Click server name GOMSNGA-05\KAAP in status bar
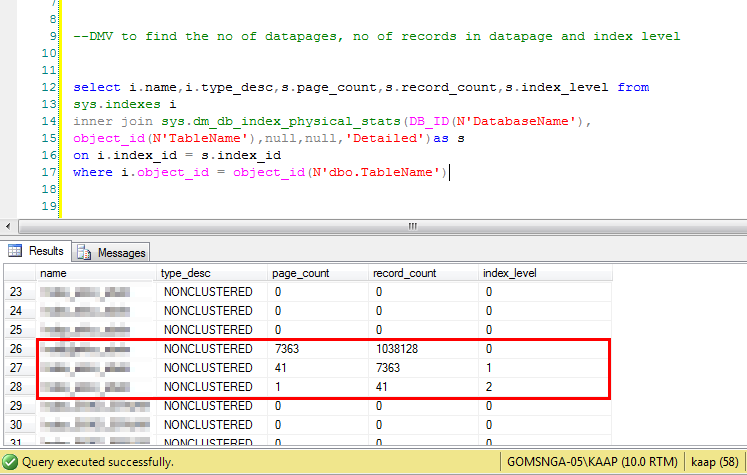 pyautogui.click(x=592, y=462)
